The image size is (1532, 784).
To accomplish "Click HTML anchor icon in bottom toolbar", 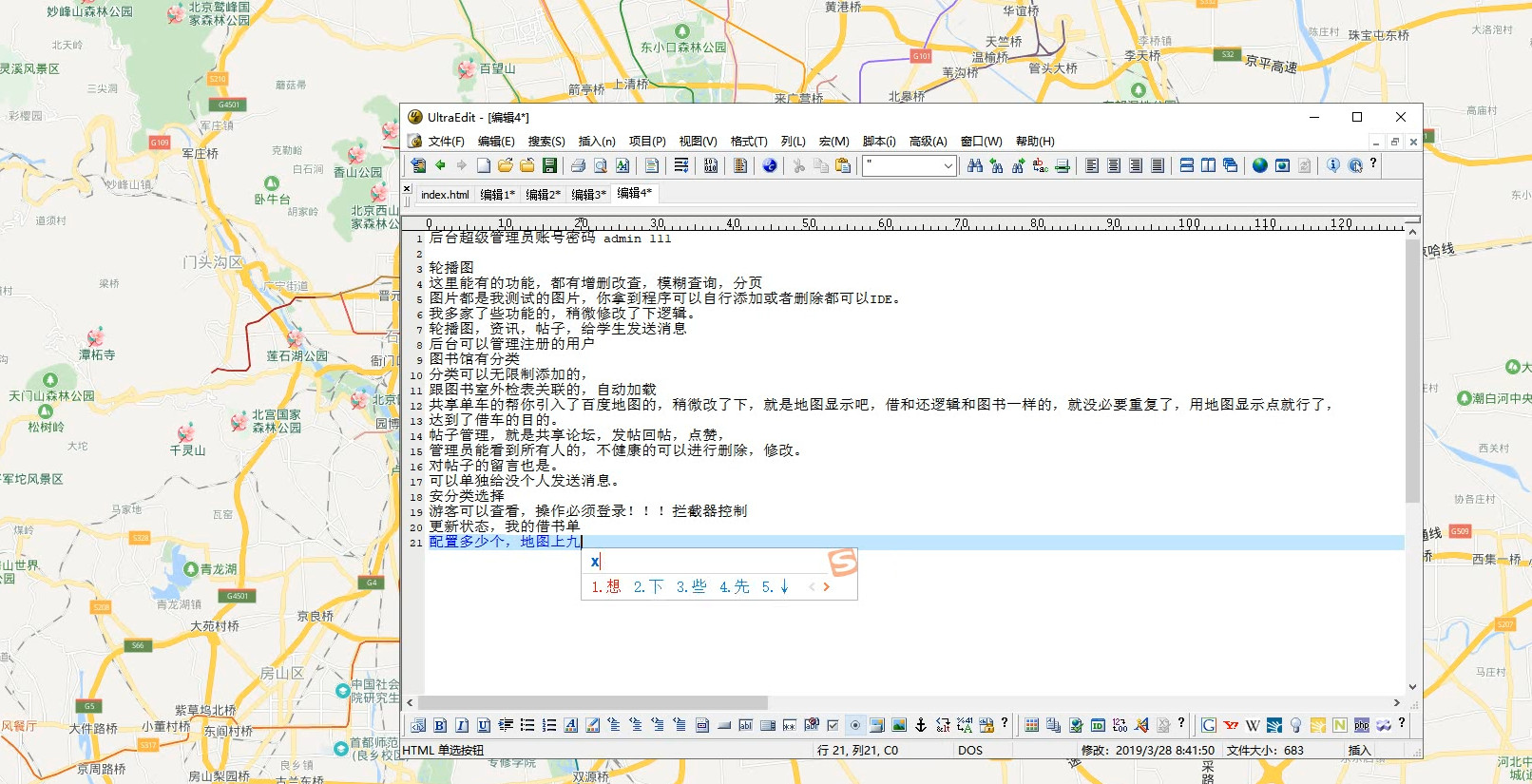I will 921,725.
